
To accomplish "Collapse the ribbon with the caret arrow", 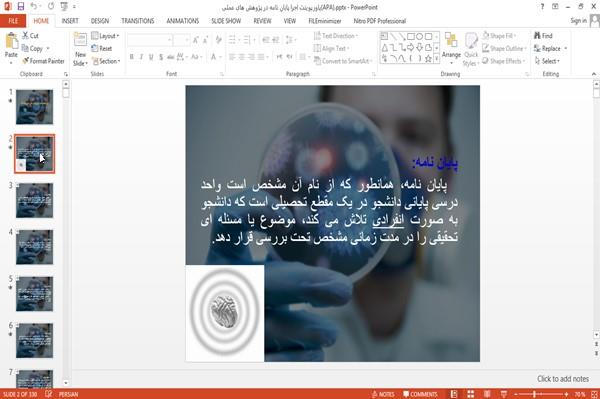I will point(594,74).
